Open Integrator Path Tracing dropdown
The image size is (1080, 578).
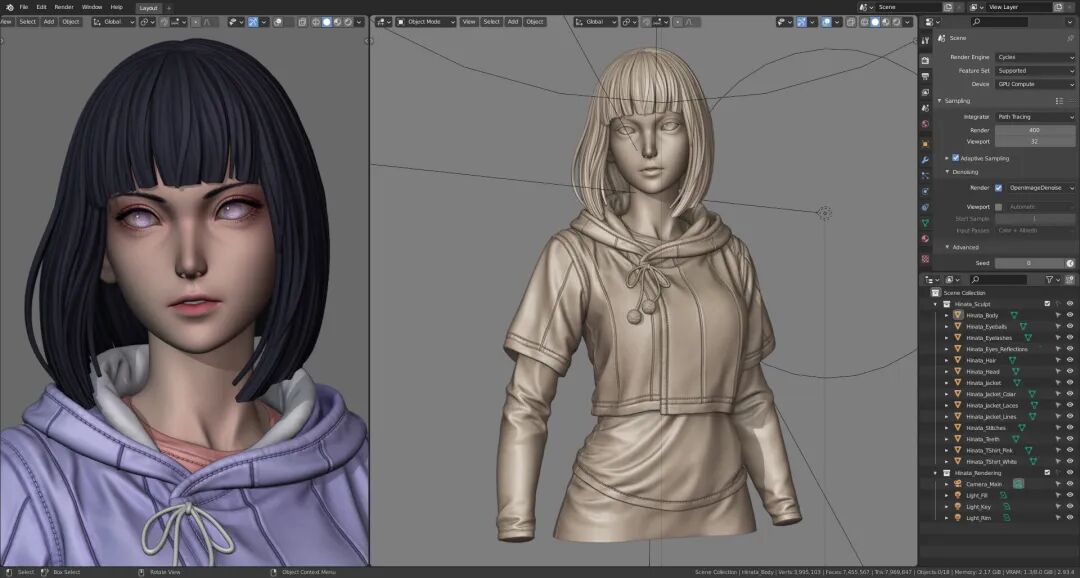(1035, 117)
